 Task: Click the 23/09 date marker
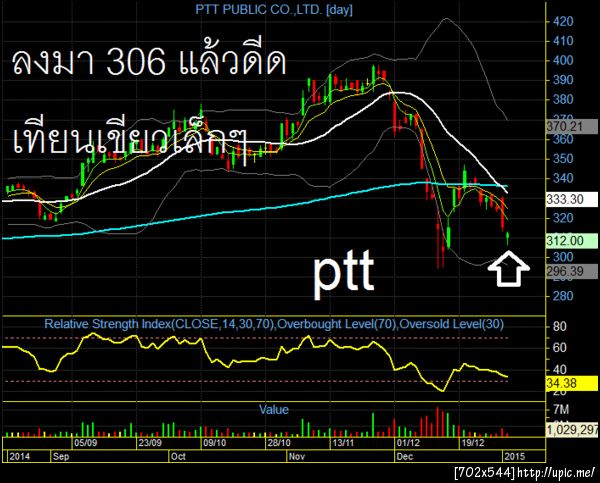(150, 443)
